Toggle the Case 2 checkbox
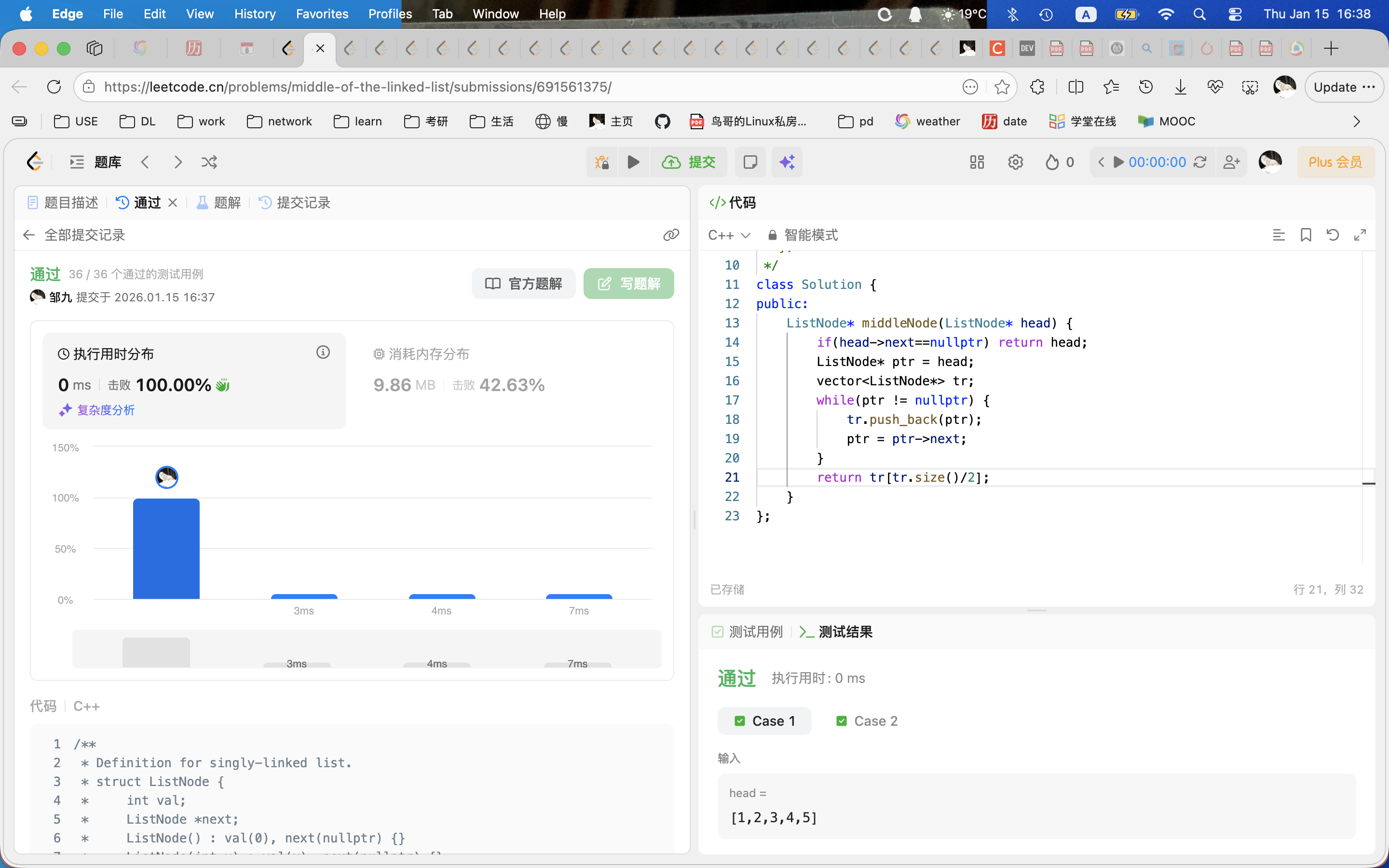The height and width of the screenshot is (868, 1389). [841, 720]
